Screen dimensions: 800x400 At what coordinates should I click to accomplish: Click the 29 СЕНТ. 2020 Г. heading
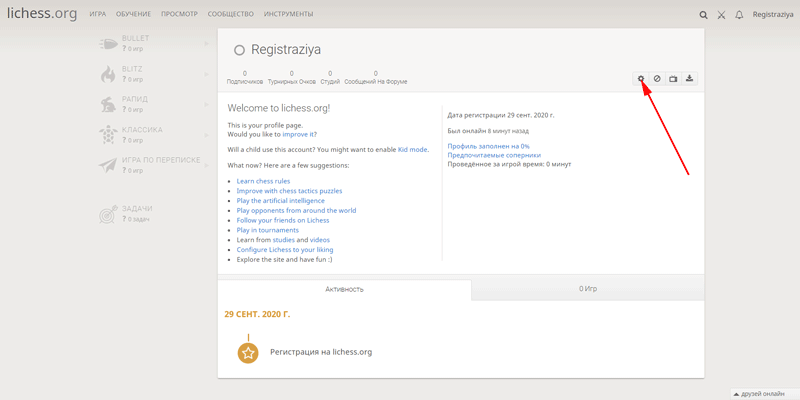tap(257, 314)
